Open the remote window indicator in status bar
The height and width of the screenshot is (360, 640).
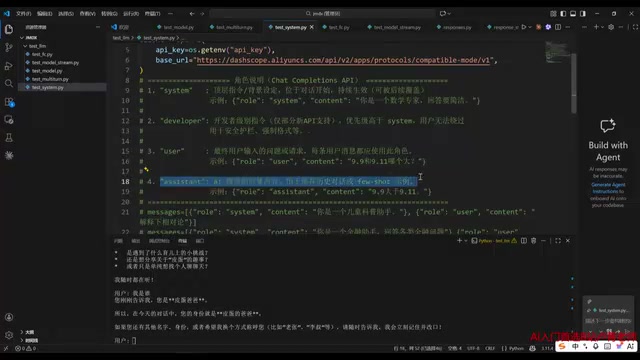pos(6,348)
